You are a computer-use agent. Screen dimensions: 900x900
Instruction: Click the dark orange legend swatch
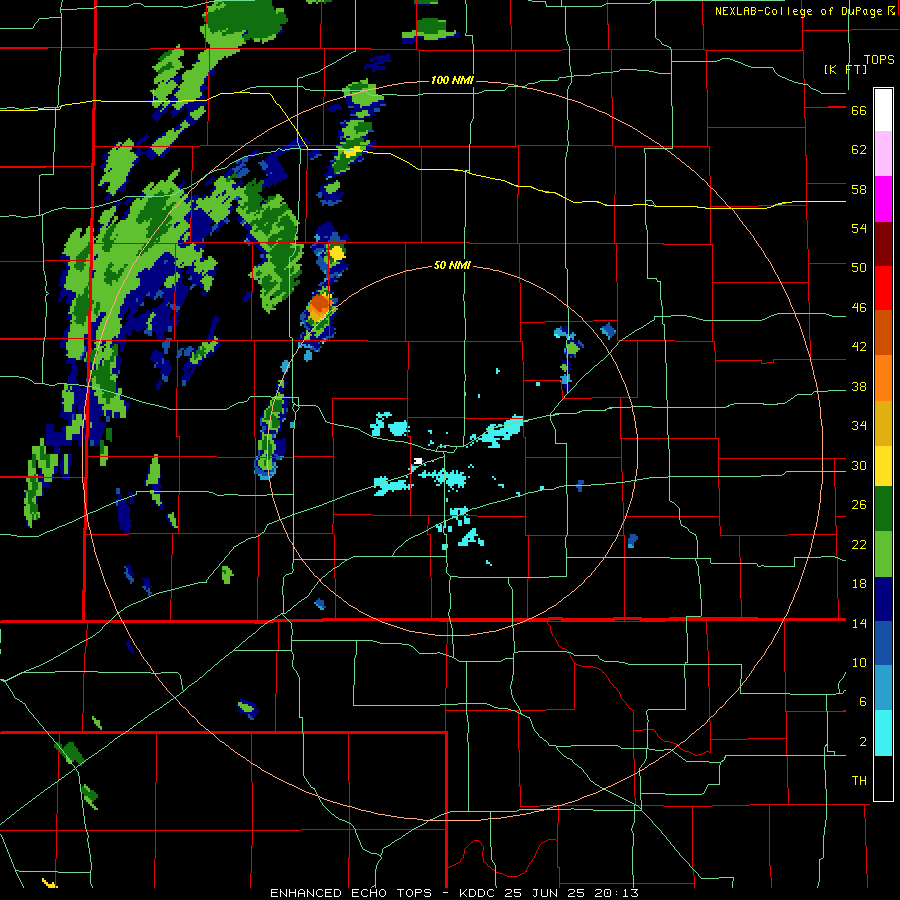(x=883, y=332)
